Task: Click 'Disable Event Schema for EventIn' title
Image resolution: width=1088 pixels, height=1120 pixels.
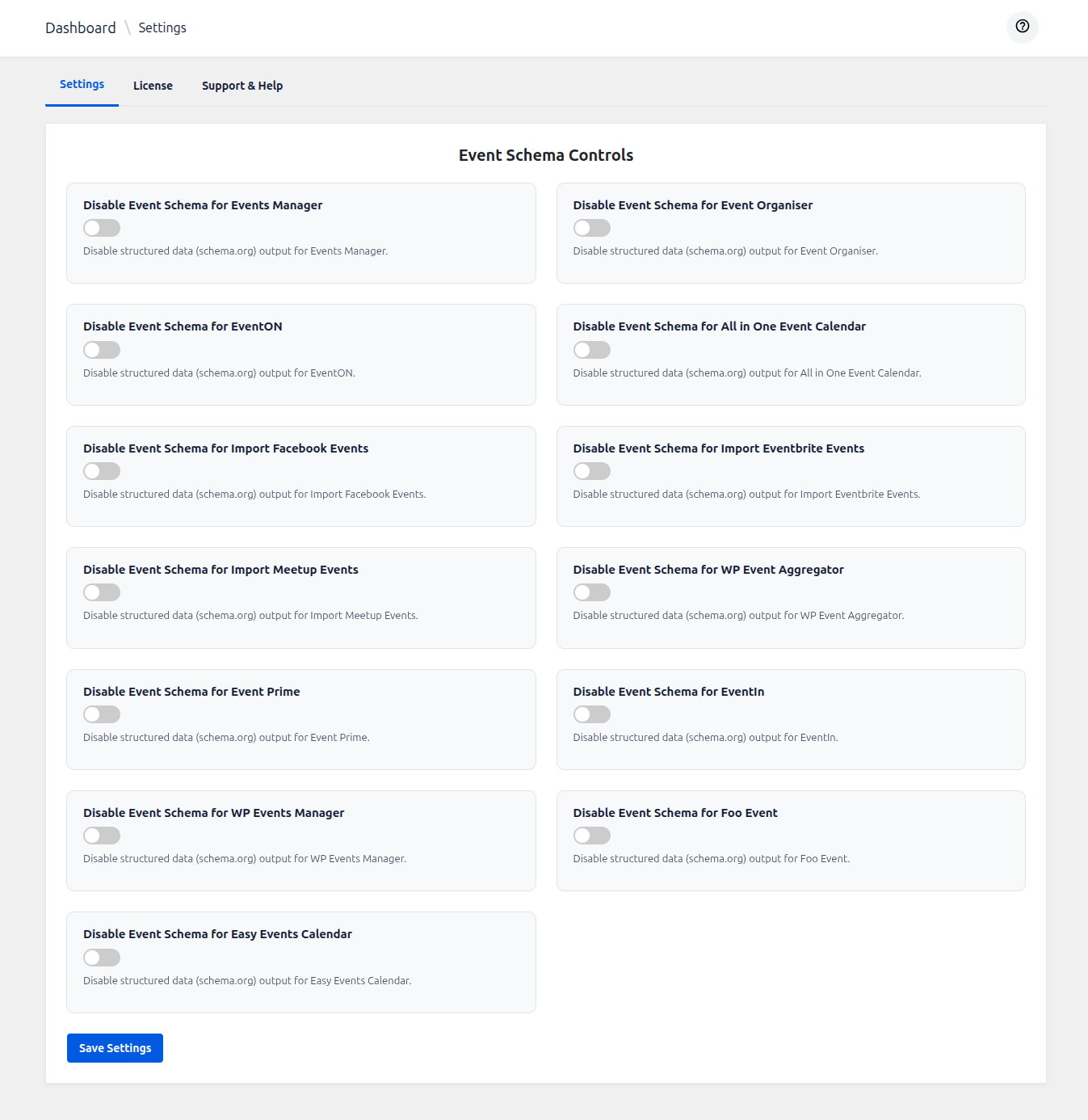Action: tap(669, 692)
